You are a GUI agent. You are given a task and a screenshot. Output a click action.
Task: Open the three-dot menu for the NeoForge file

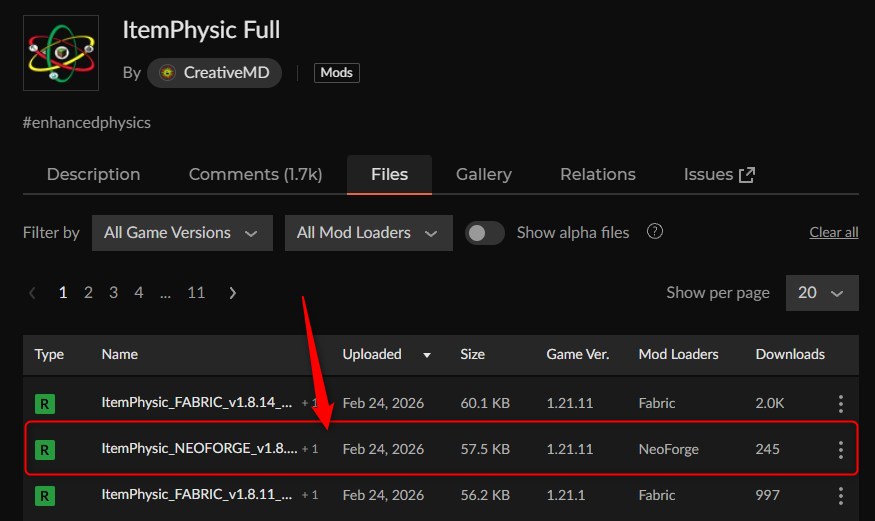[840, 450]
